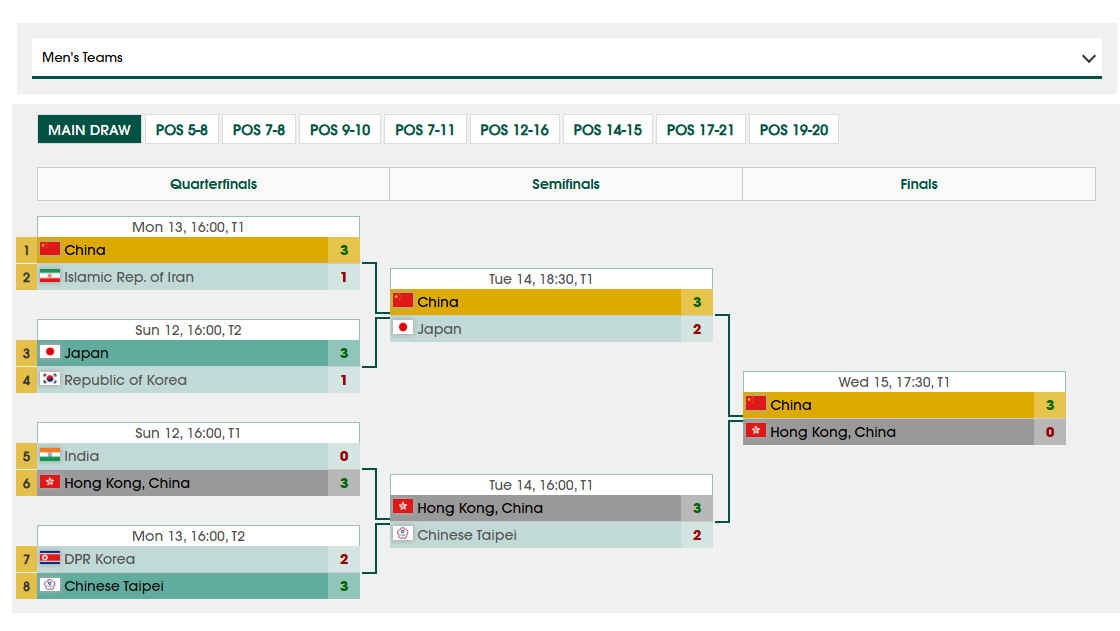Screen dimensions: 1120x631
Task: Click Hong Kong's flag in the semifinal match
Action: (403, 506)
